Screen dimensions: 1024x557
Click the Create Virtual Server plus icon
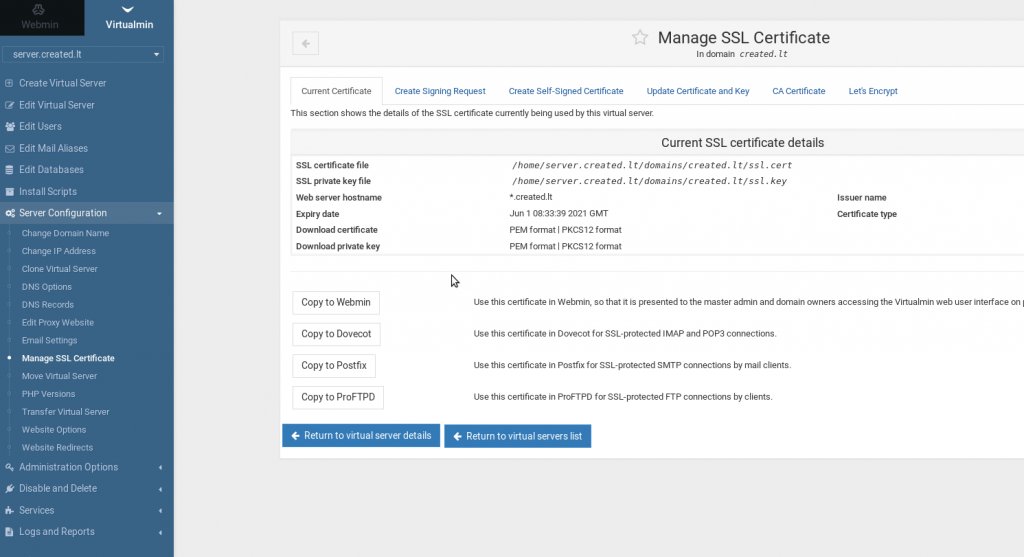[9, 83]
